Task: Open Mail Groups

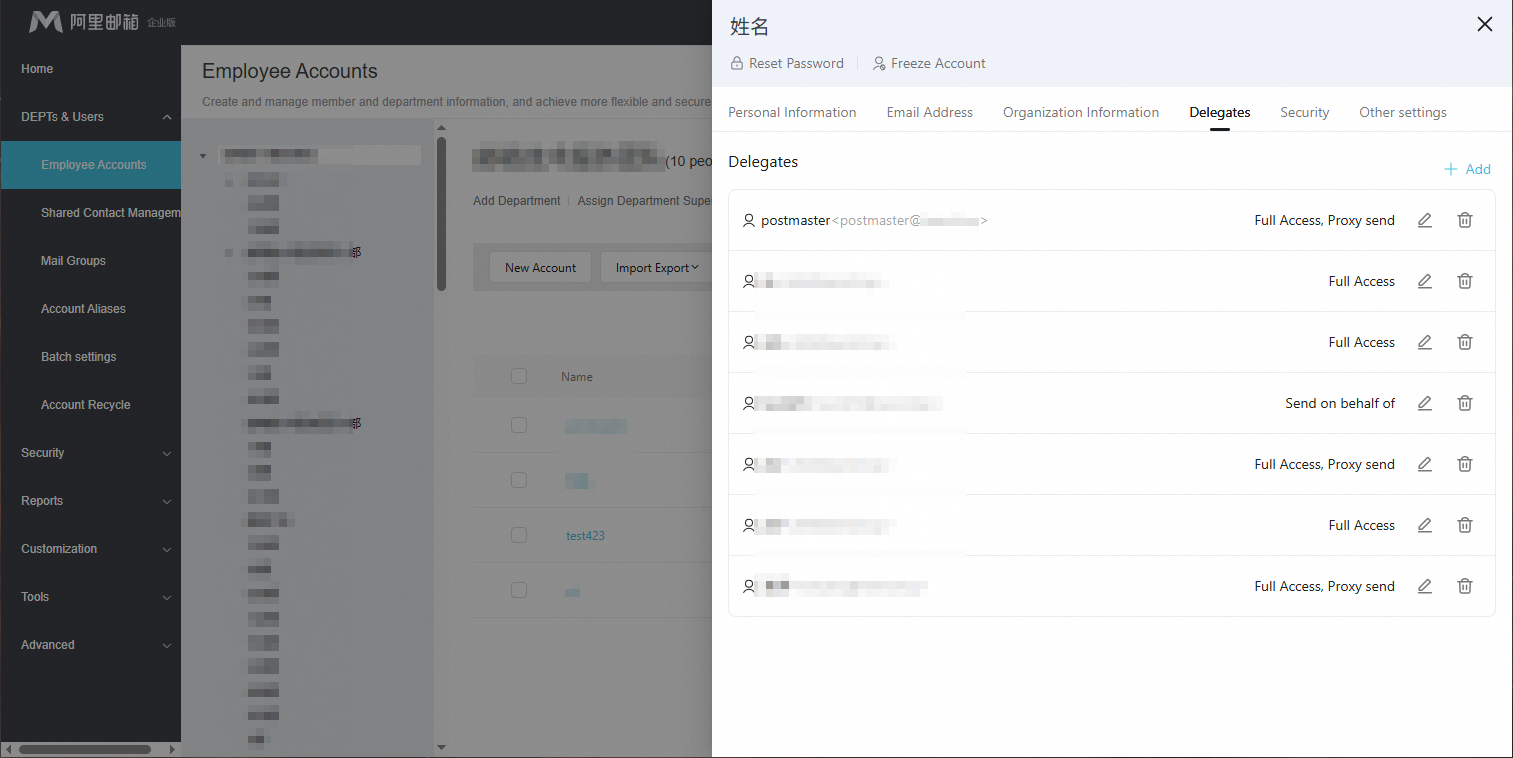Action: 73,261
